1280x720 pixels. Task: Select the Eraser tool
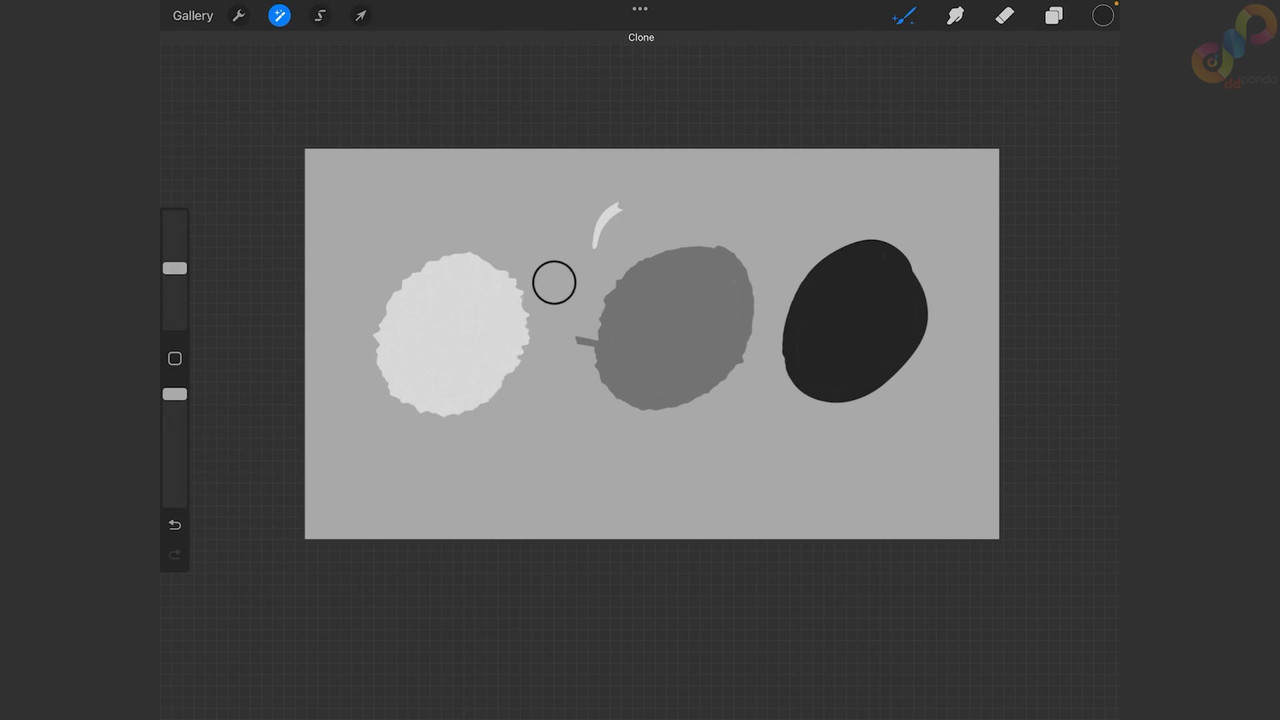pyautogui.click(x=1004, y=16)
